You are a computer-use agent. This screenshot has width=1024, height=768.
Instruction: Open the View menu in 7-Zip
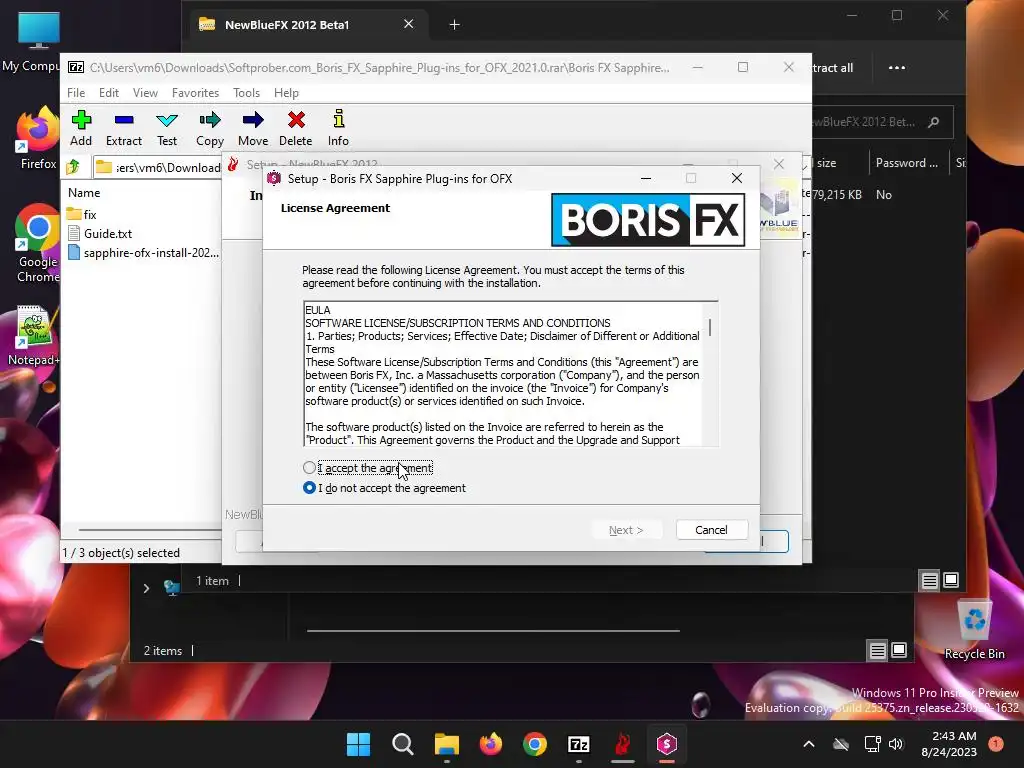[145, 93]
